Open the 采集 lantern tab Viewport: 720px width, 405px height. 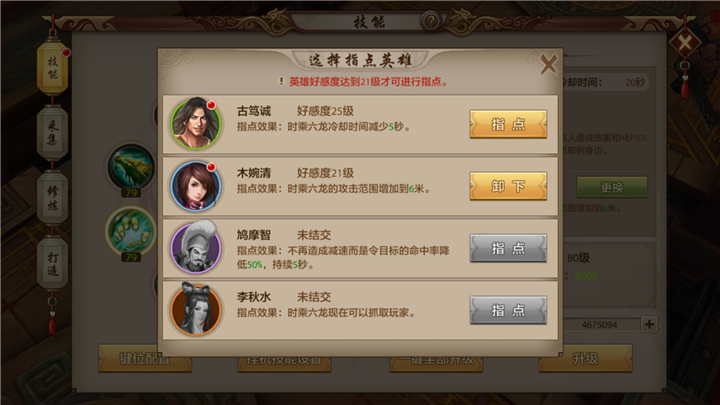[53, 133]
